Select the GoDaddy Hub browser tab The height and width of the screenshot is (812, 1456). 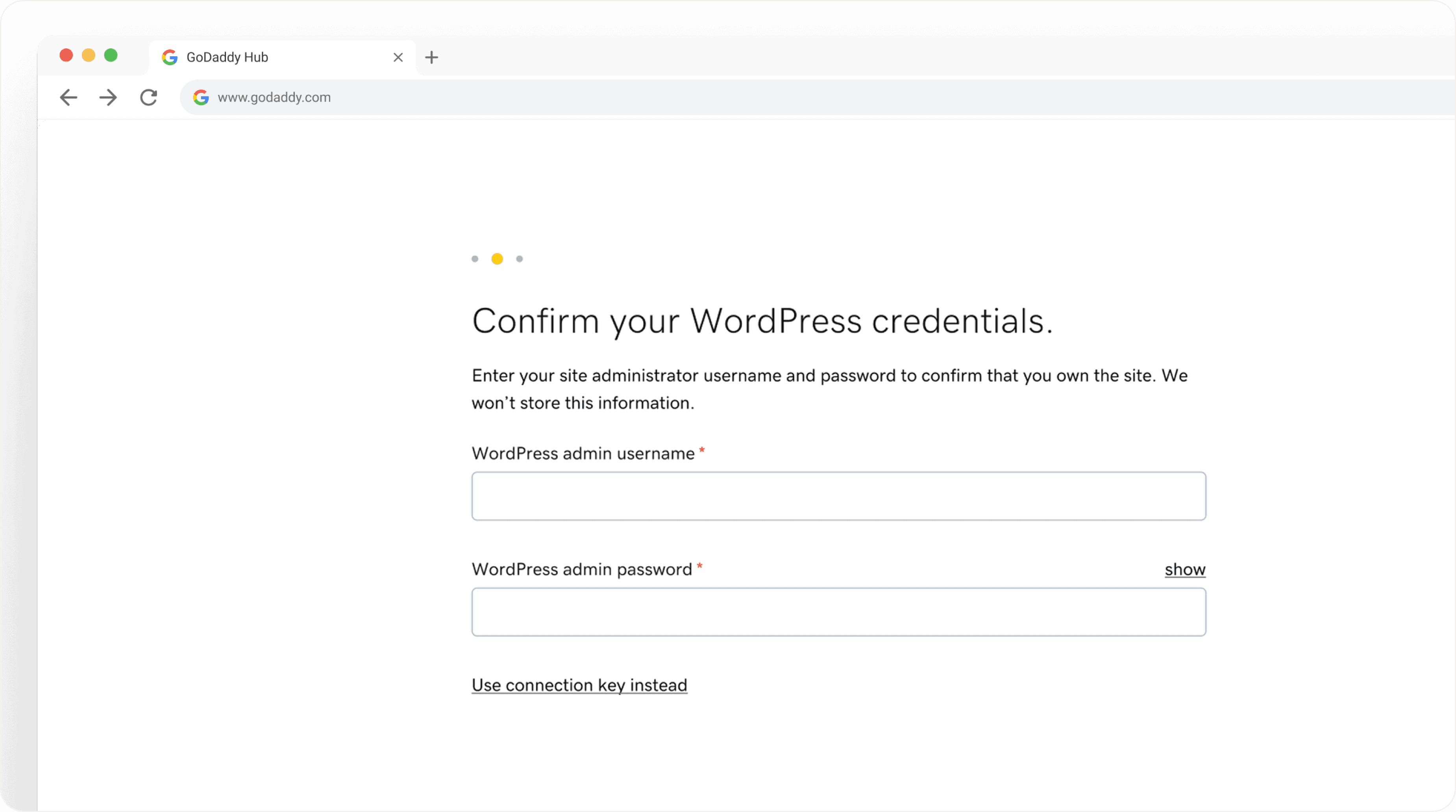[x=282, y=57]
